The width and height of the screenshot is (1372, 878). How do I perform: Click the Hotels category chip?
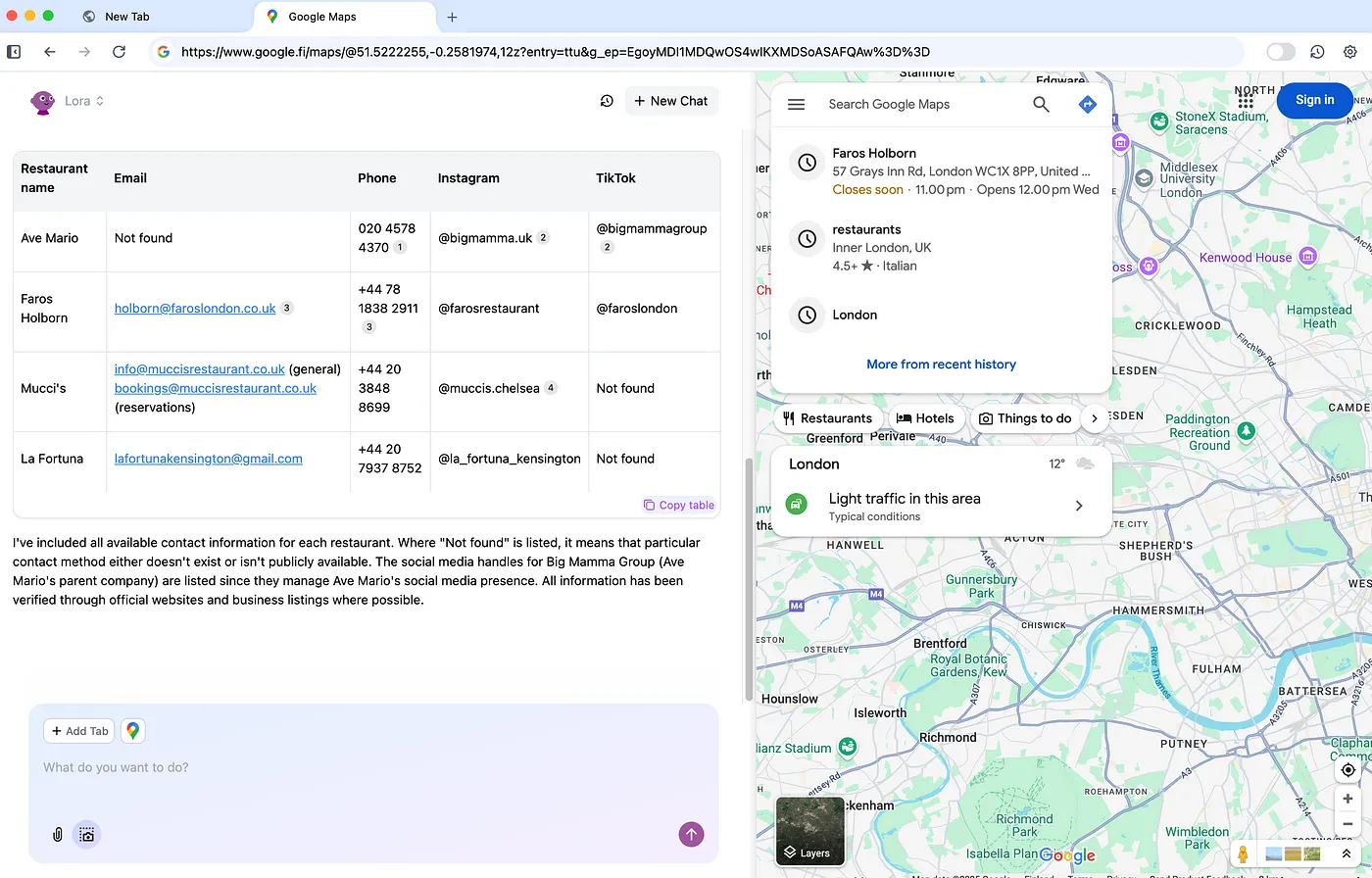pyautogui.click(x=926, y=418)
